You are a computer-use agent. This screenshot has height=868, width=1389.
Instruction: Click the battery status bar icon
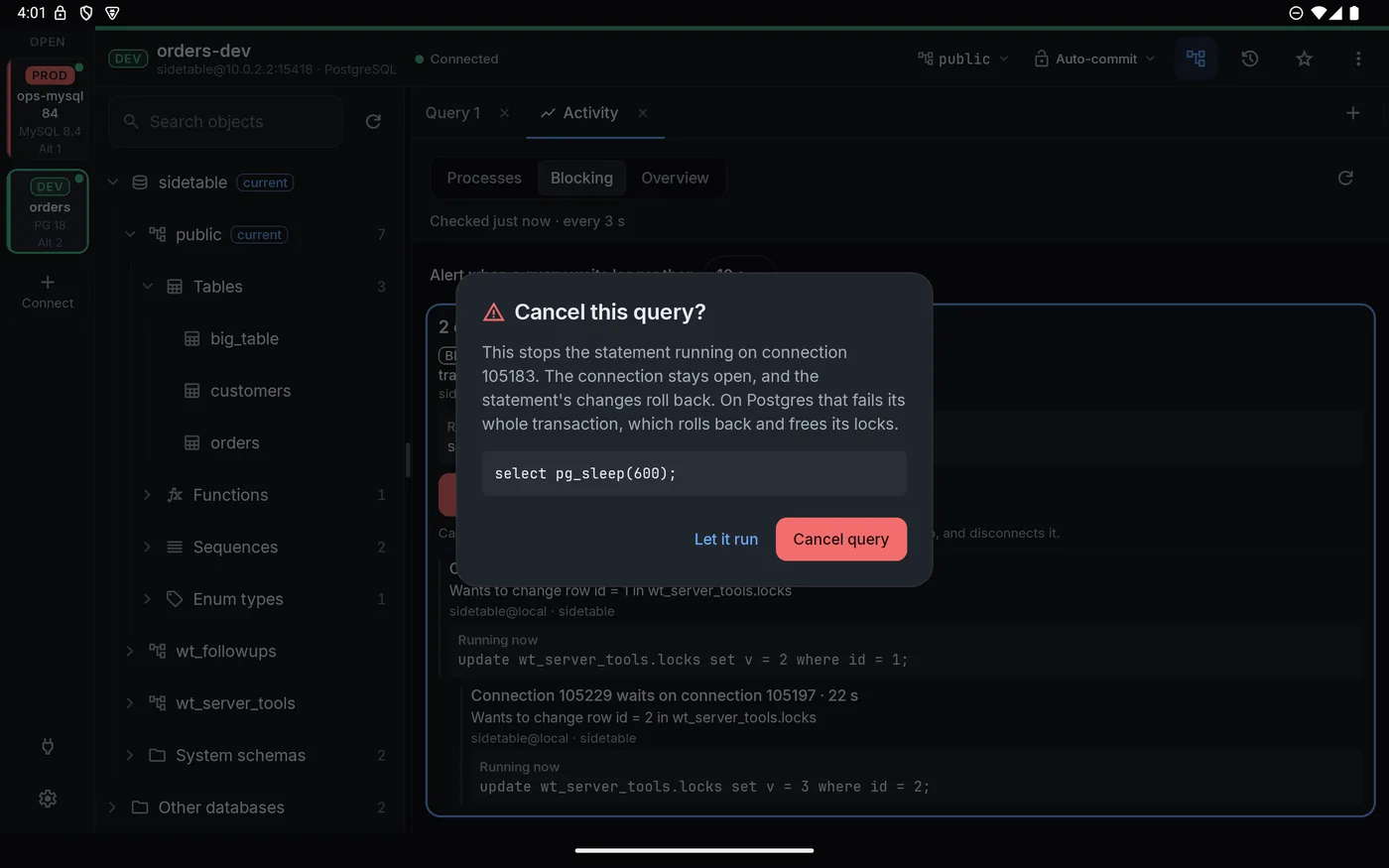(x=1354, y=13)
